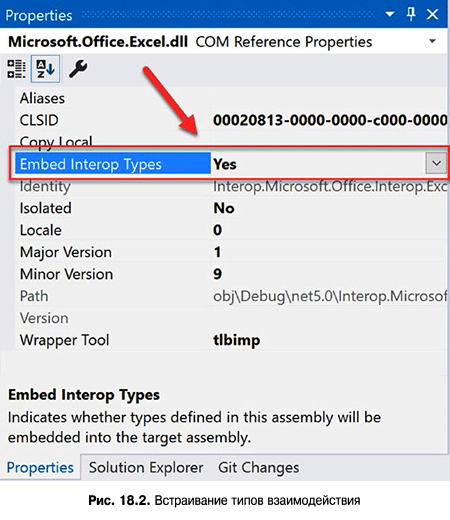Select the Copy Local property row
The width and height of the screenshot is (450, 520).
[231, 141]
